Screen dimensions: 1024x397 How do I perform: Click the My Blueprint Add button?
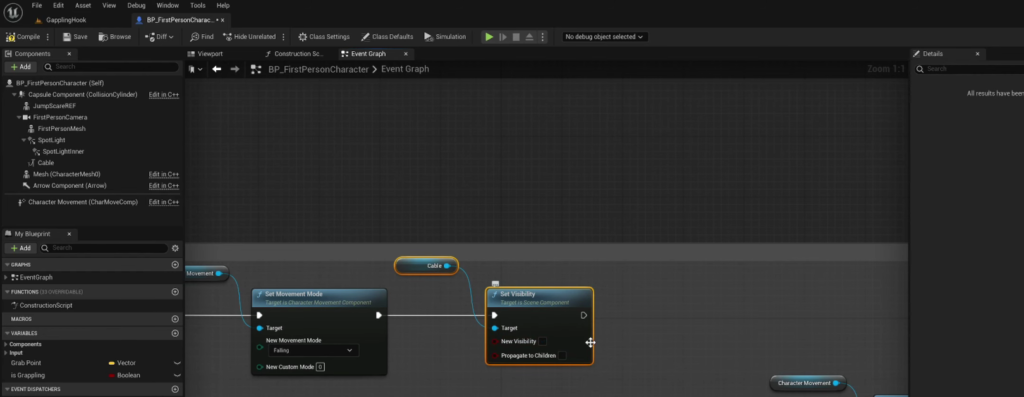(x=20, y=248)
